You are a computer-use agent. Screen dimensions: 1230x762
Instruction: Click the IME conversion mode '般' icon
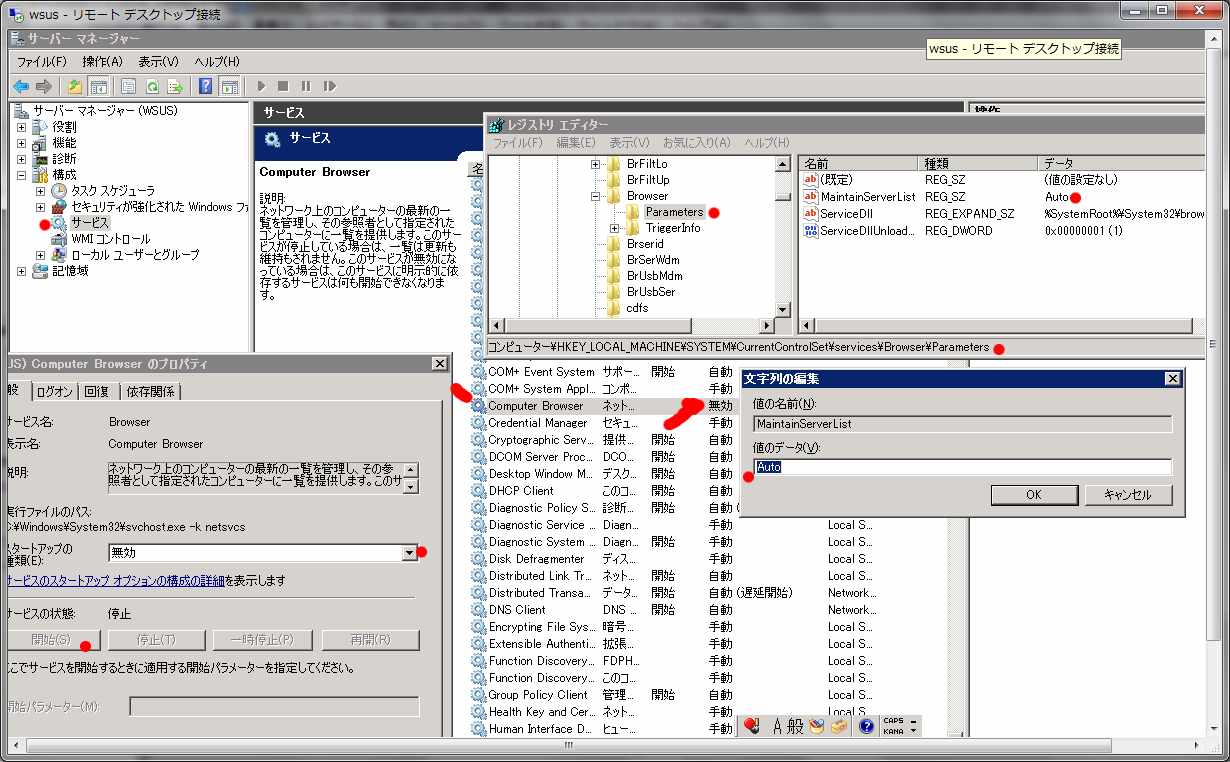[795, 727]
